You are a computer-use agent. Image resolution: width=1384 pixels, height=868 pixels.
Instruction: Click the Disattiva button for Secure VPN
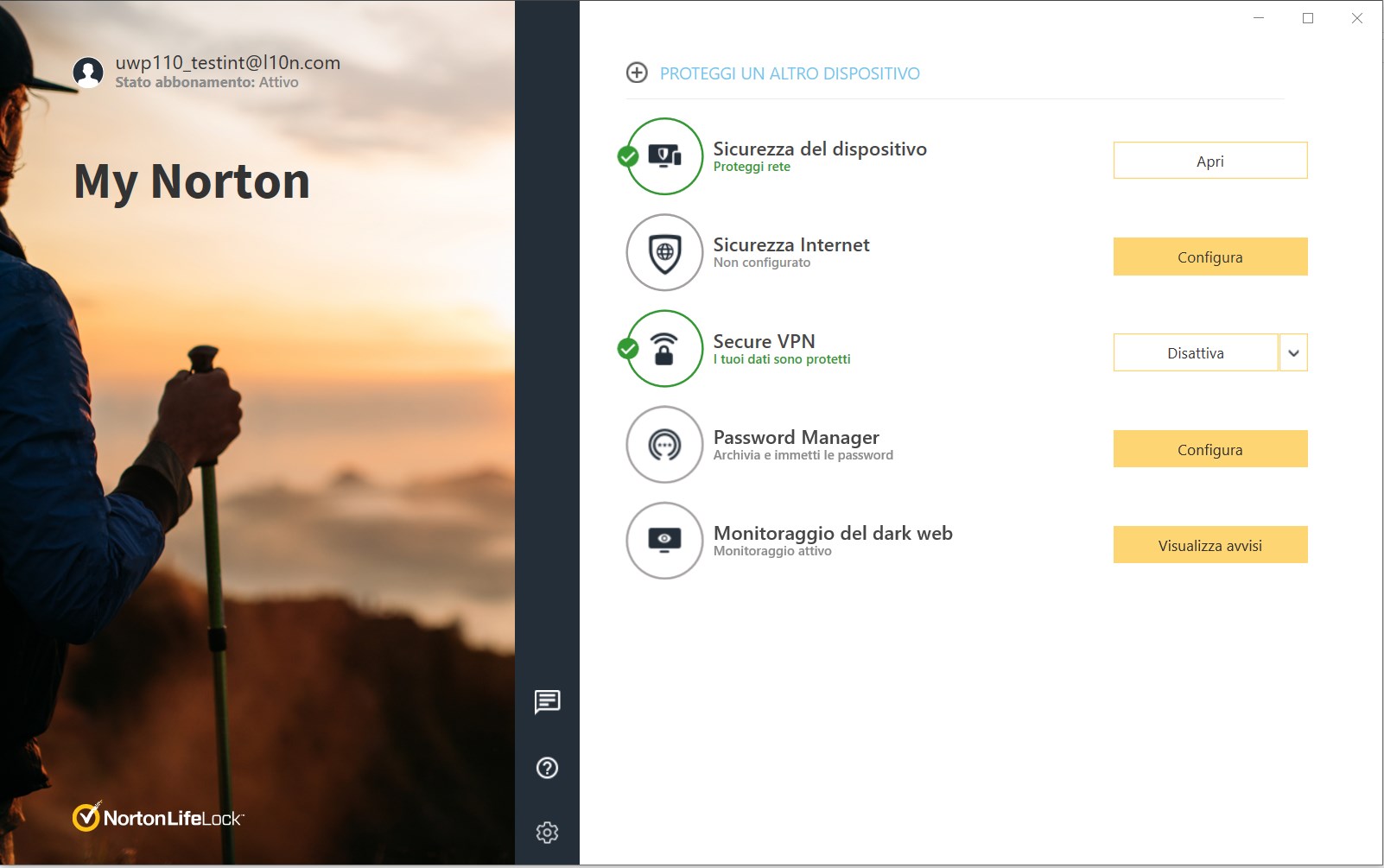click(x=1196, y=352)
